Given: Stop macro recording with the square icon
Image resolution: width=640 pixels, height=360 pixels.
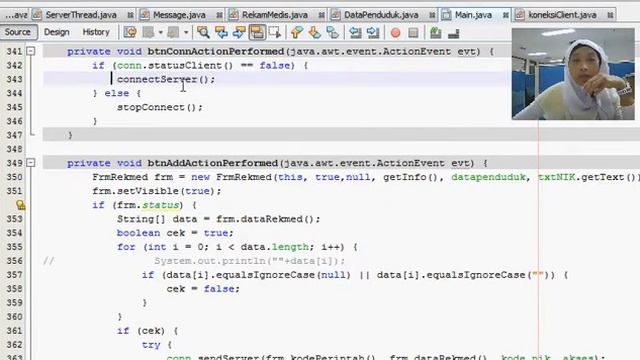Looking at the screenshot, I should point(413,33).
